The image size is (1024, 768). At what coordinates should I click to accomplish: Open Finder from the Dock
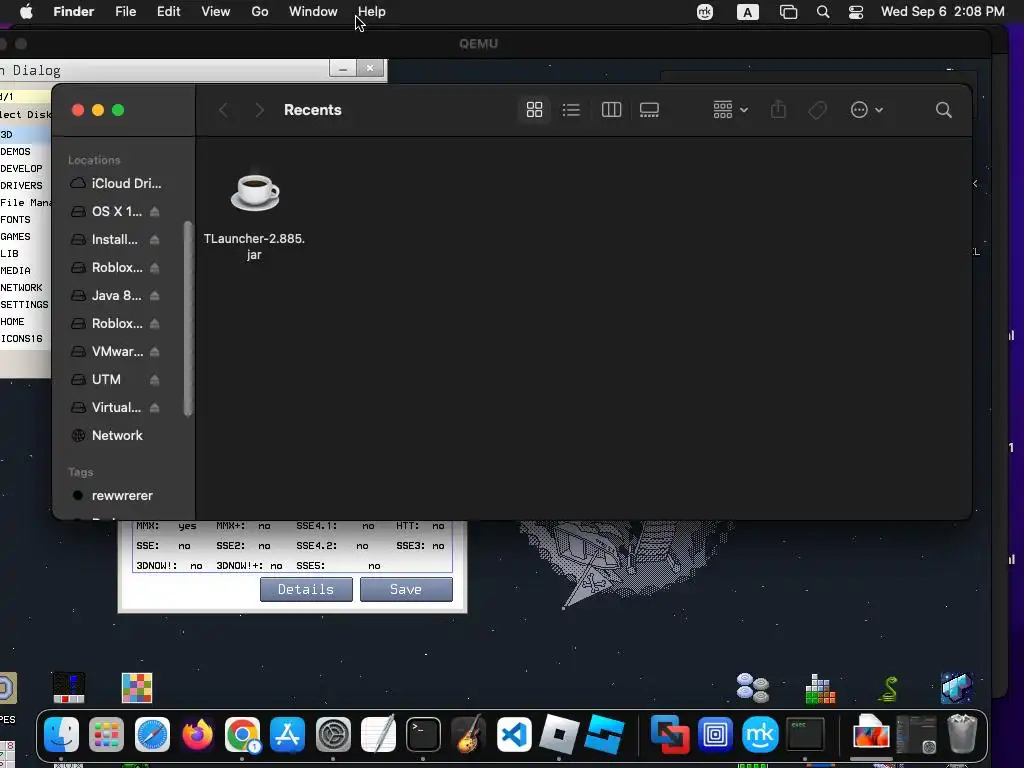point(61,735)
